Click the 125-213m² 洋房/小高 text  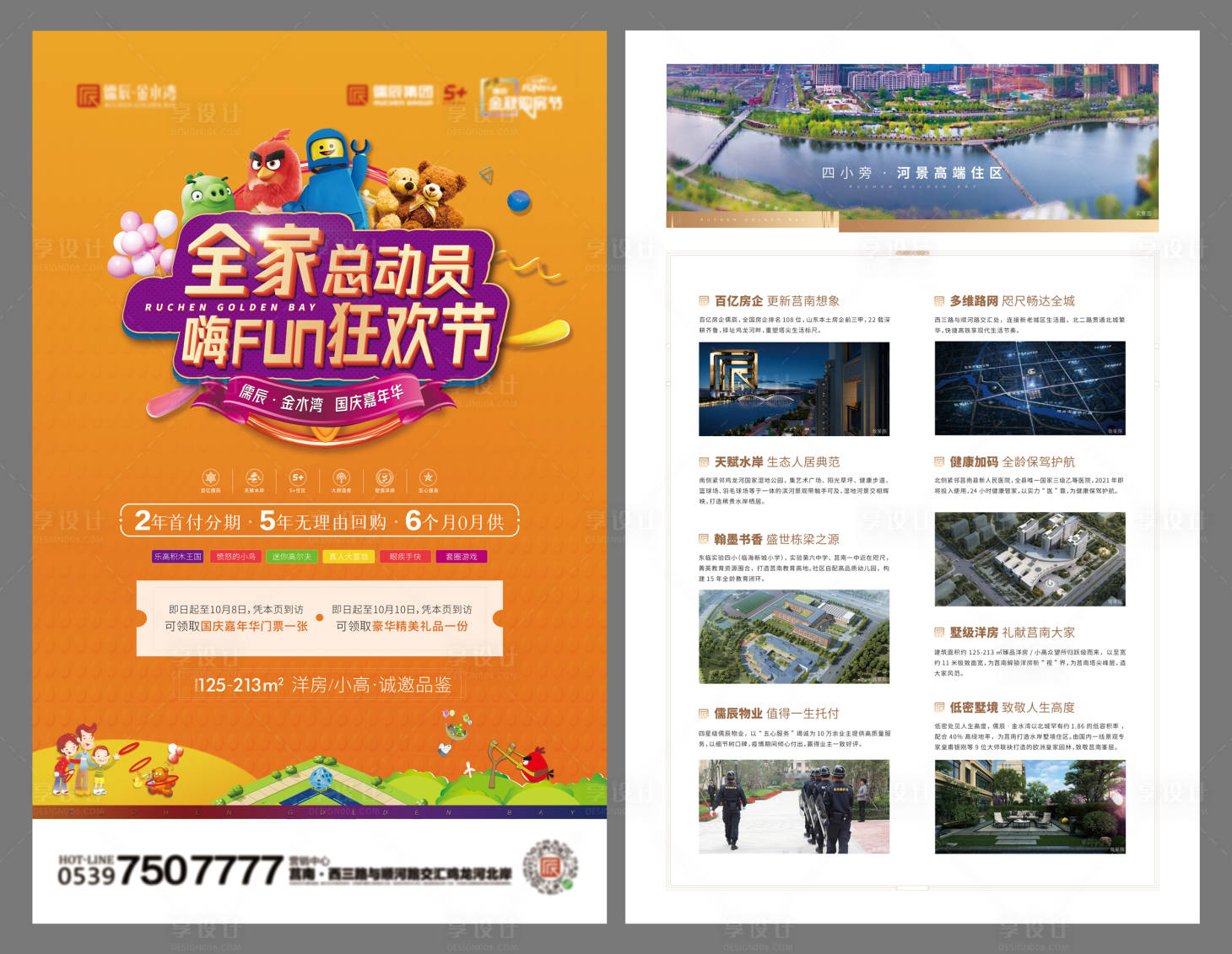(x=284, y=685)
